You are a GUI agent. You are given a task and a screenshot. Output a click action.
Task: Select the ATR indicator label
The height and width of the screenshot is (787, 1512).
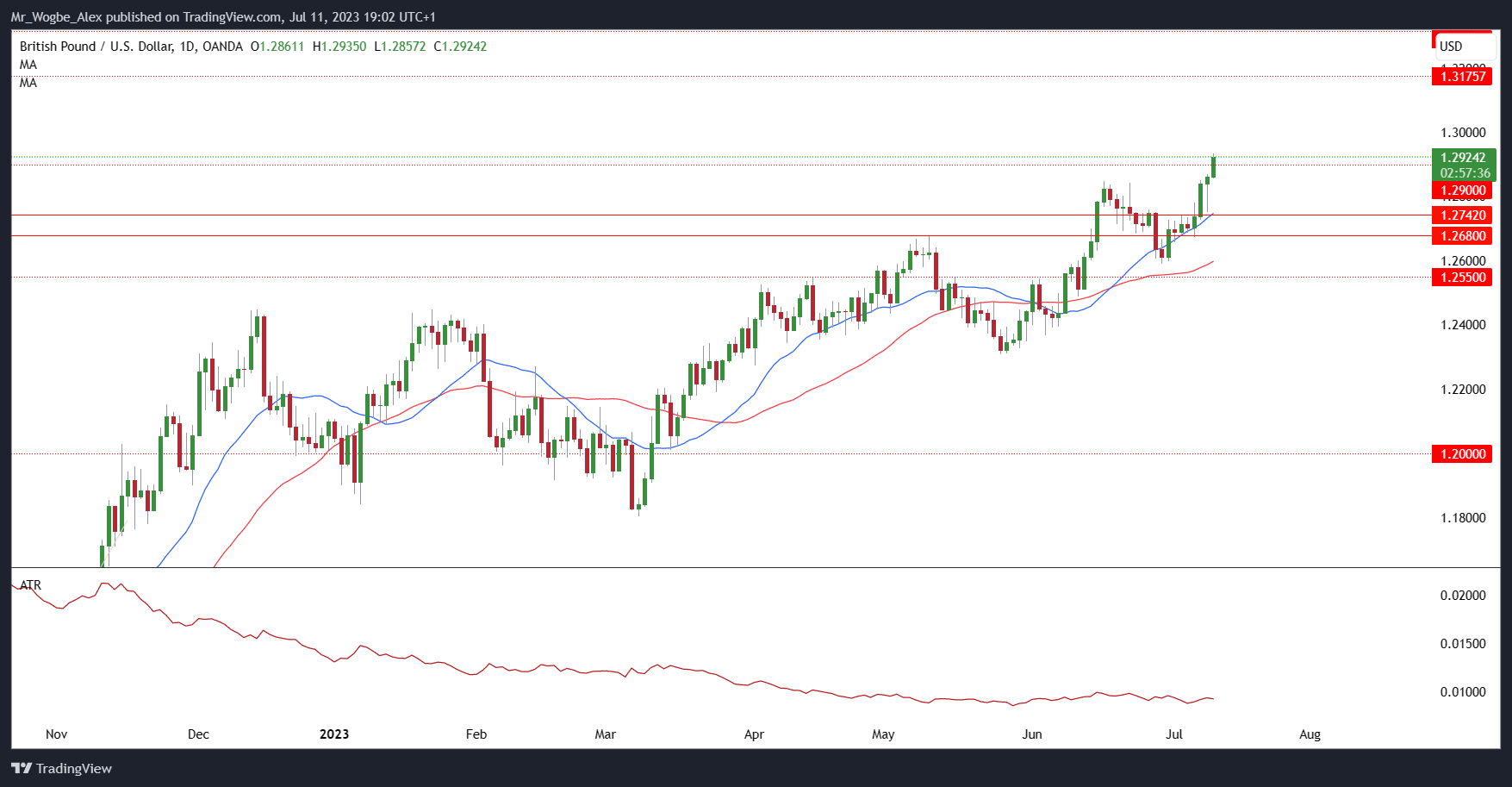point(30,585)
